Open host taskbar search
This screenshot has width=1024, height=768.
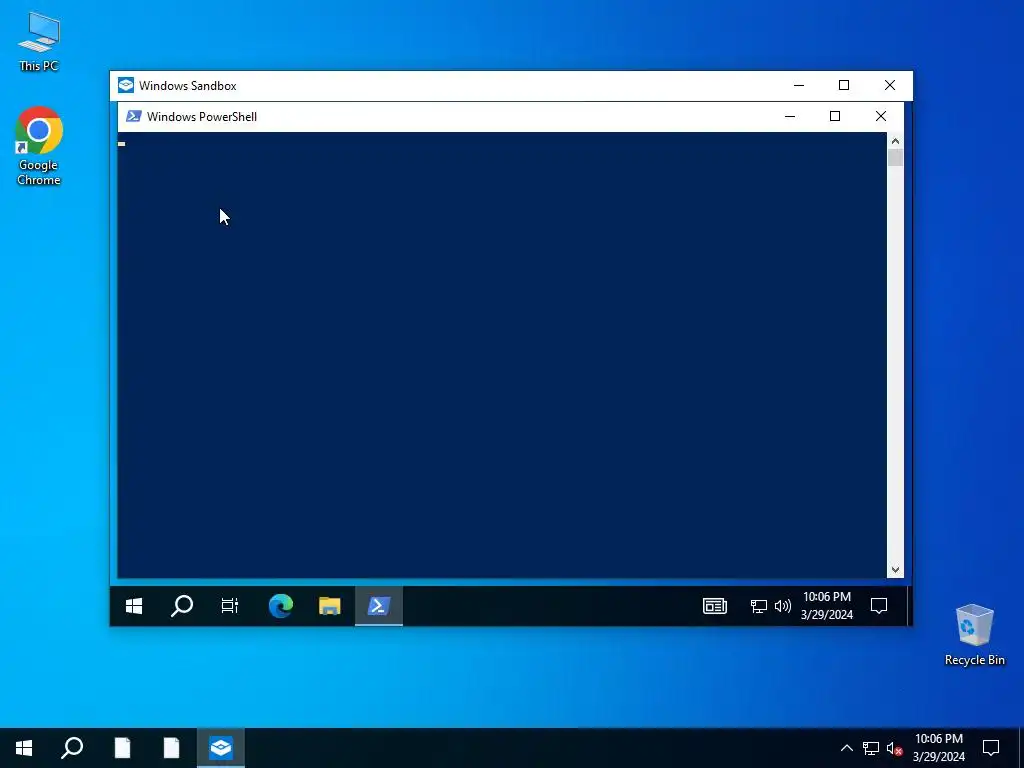click(72, 748)
